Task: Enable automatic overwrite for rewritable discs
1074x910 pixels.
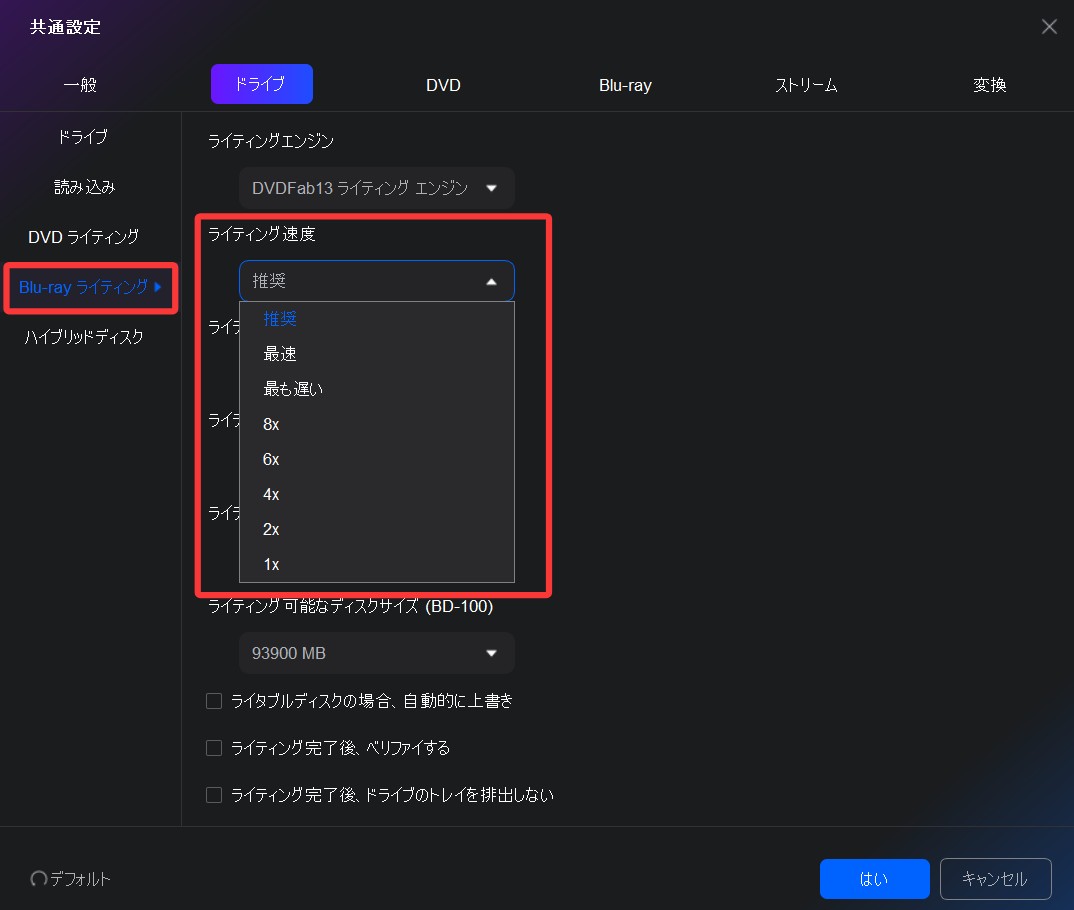Action: [x=213, y=700]
